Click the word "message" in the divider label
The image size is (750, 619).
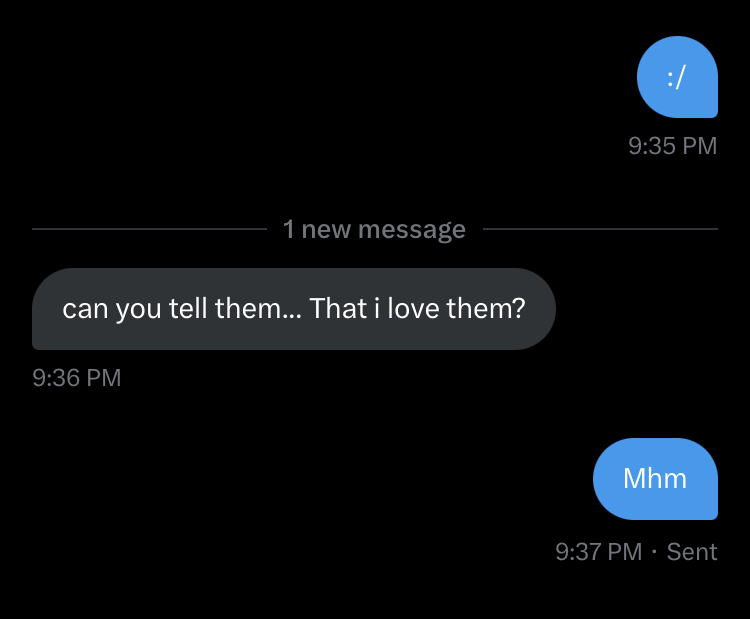[411, 230]
